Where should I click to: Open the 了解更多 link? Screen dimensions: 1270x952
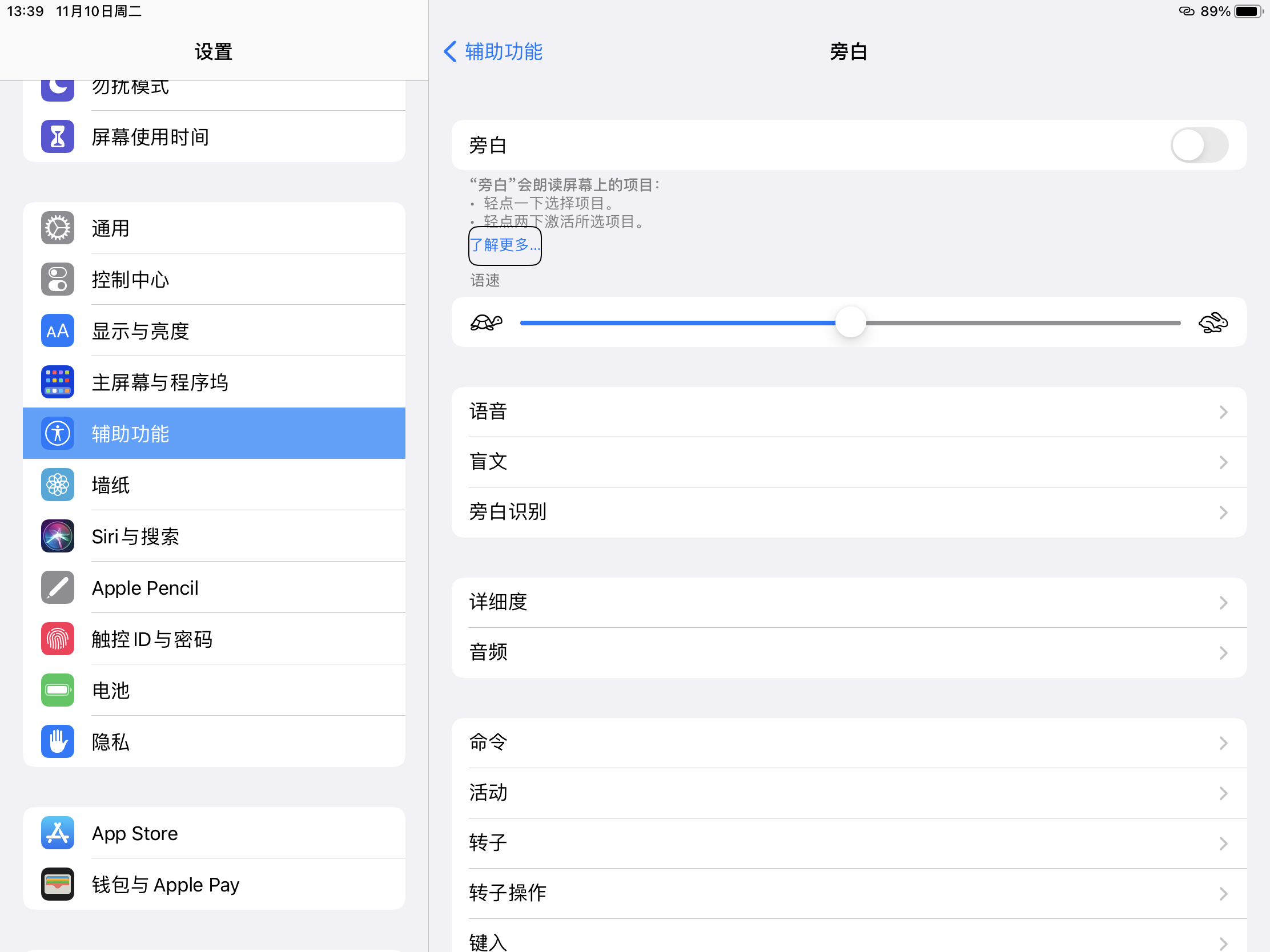[x=505, y=245]
